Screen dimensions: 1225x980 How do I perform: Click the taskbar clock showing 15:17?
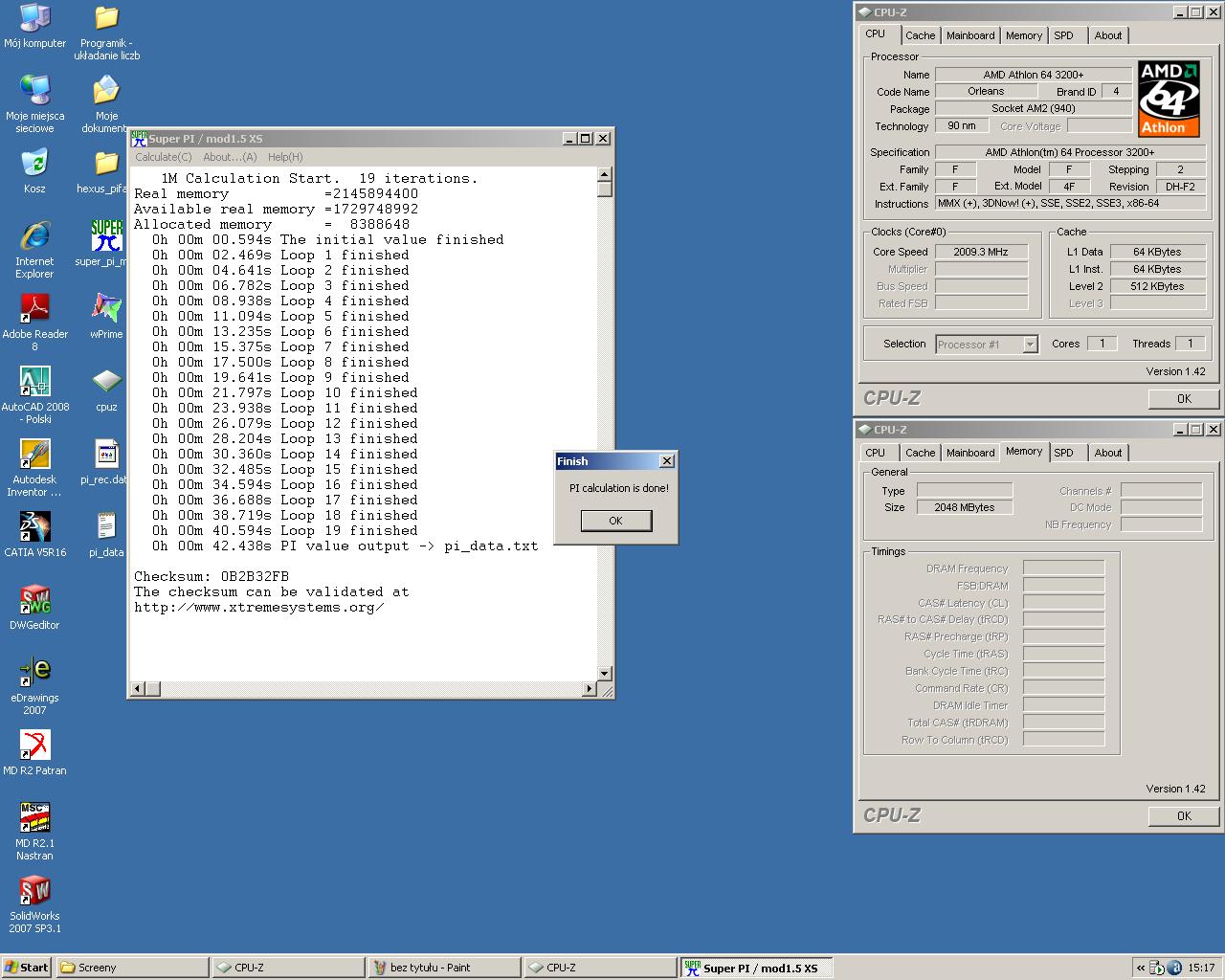(x=1201, y=968)
